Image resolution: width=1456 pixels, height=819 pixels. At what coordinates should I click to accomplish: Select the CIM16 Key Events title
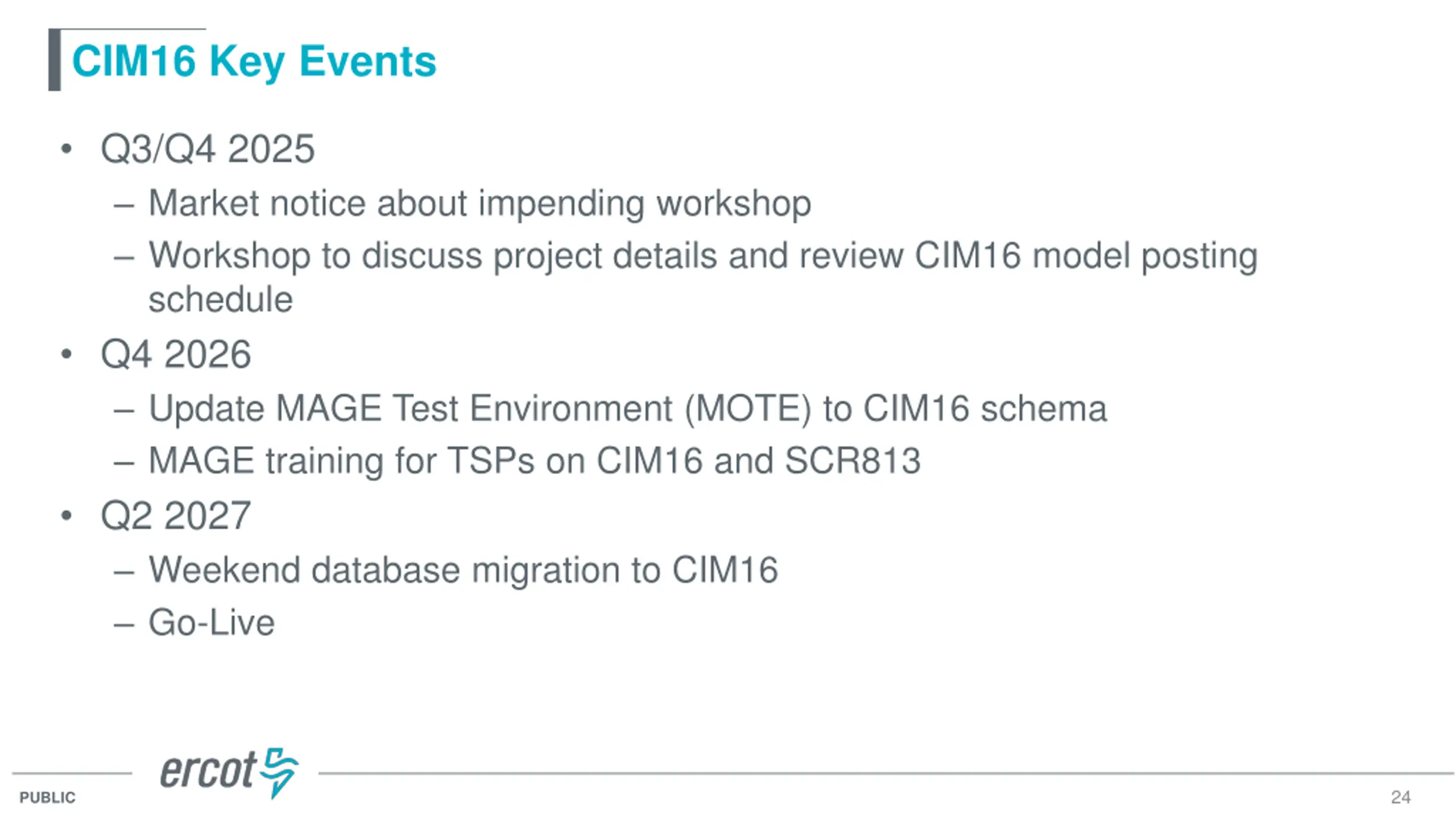click(254, 61)
